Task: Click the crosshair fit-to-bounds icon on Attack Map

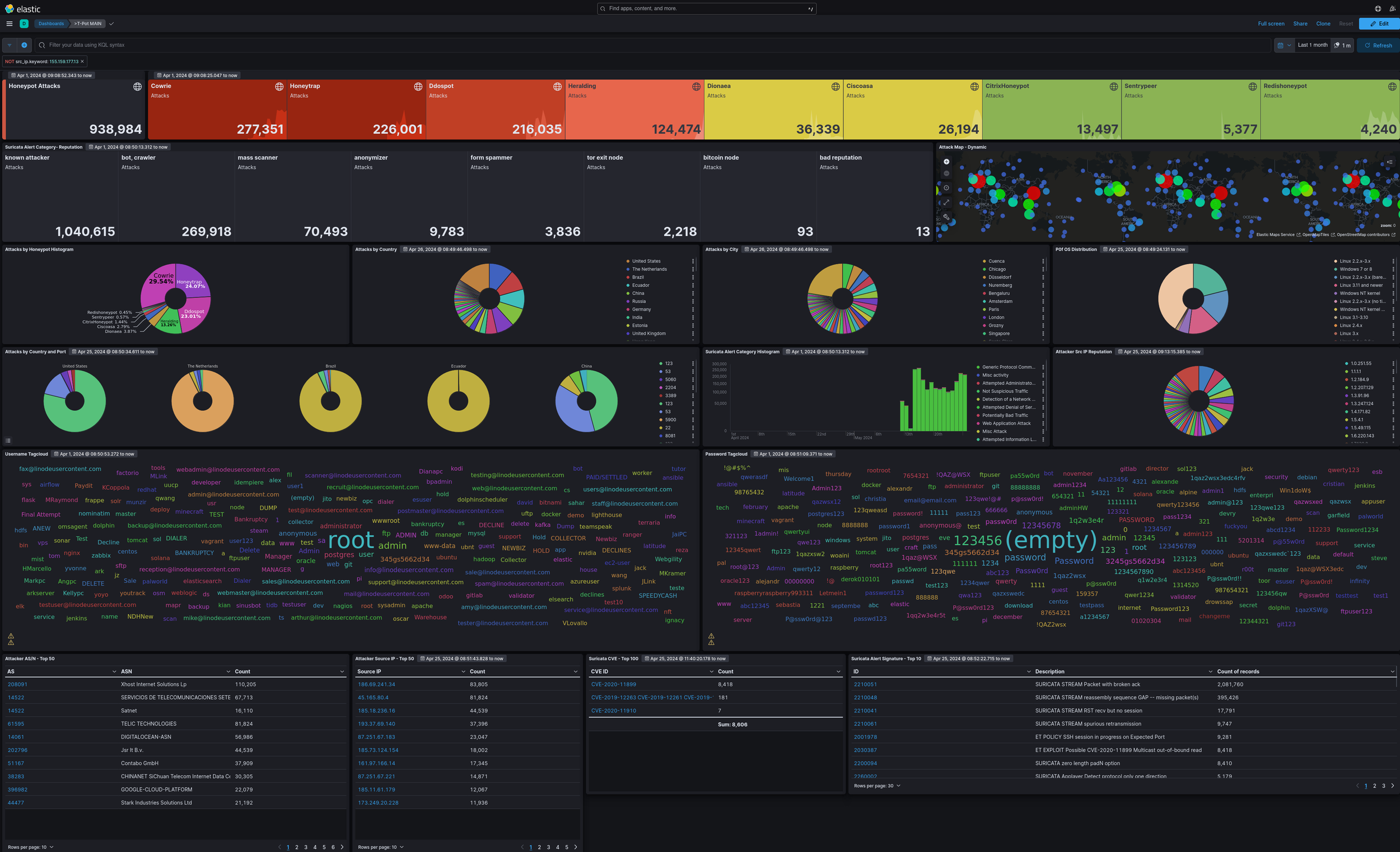Action: pyautogui.click(x=946, y=188)
